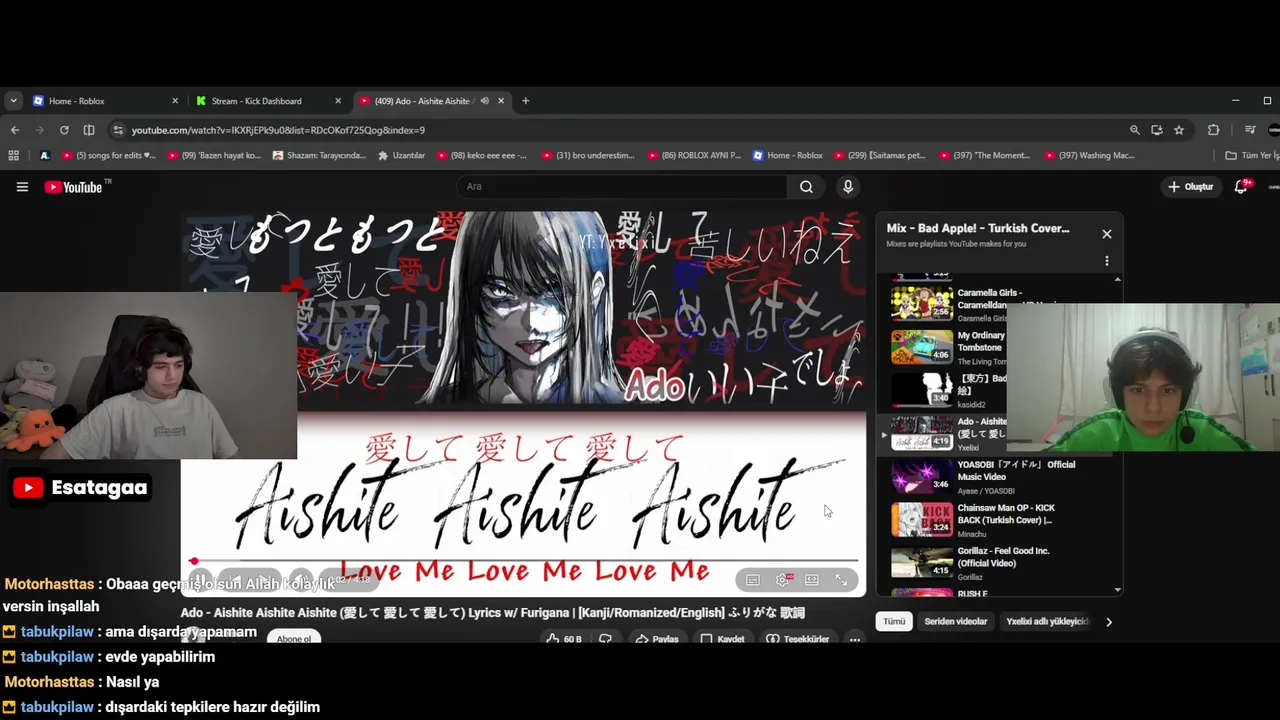Open more actions menu below video

pyautogui.click(x=854, y=639)
